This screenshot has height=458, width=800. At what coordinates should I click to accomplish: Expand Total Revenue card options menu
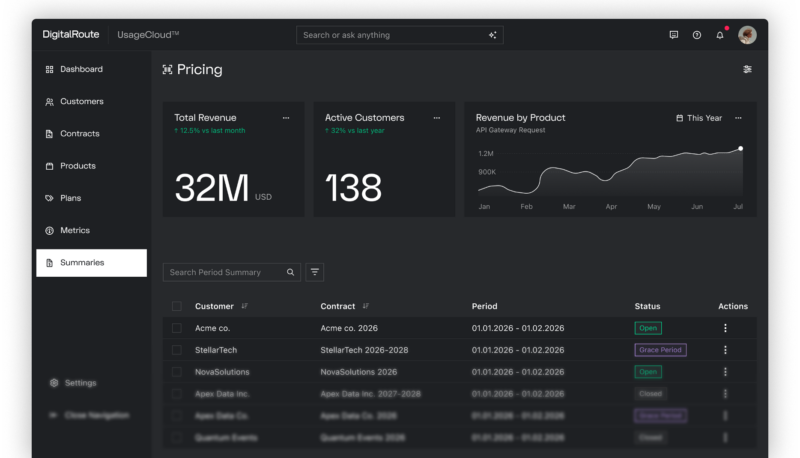286,118
